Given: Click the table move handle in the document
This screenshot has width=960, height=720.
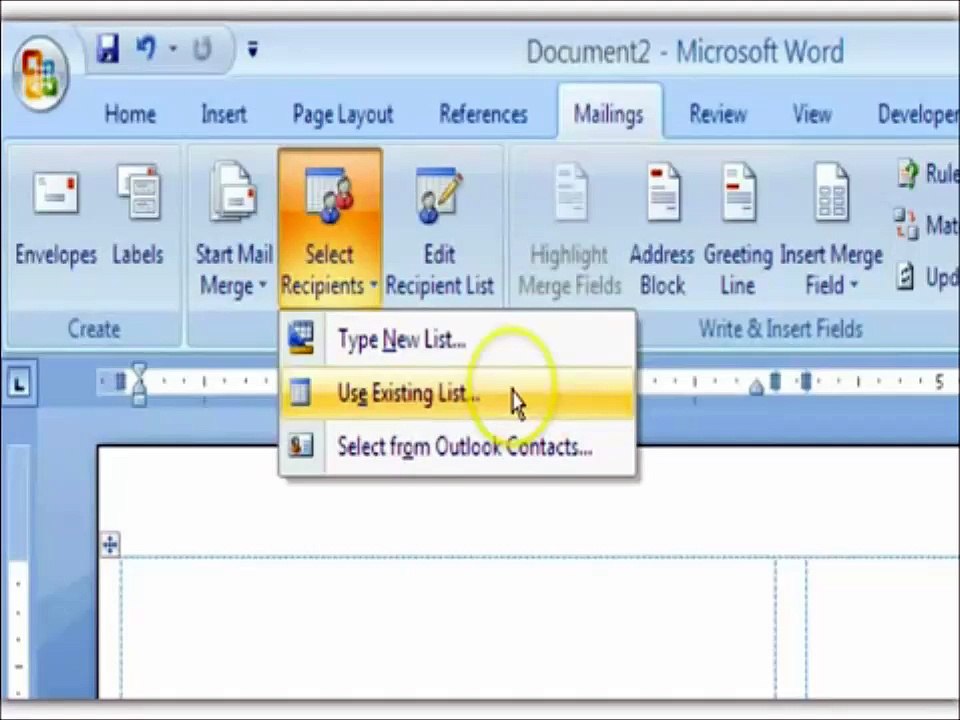Looking at the screenshot, I should 110,544.
